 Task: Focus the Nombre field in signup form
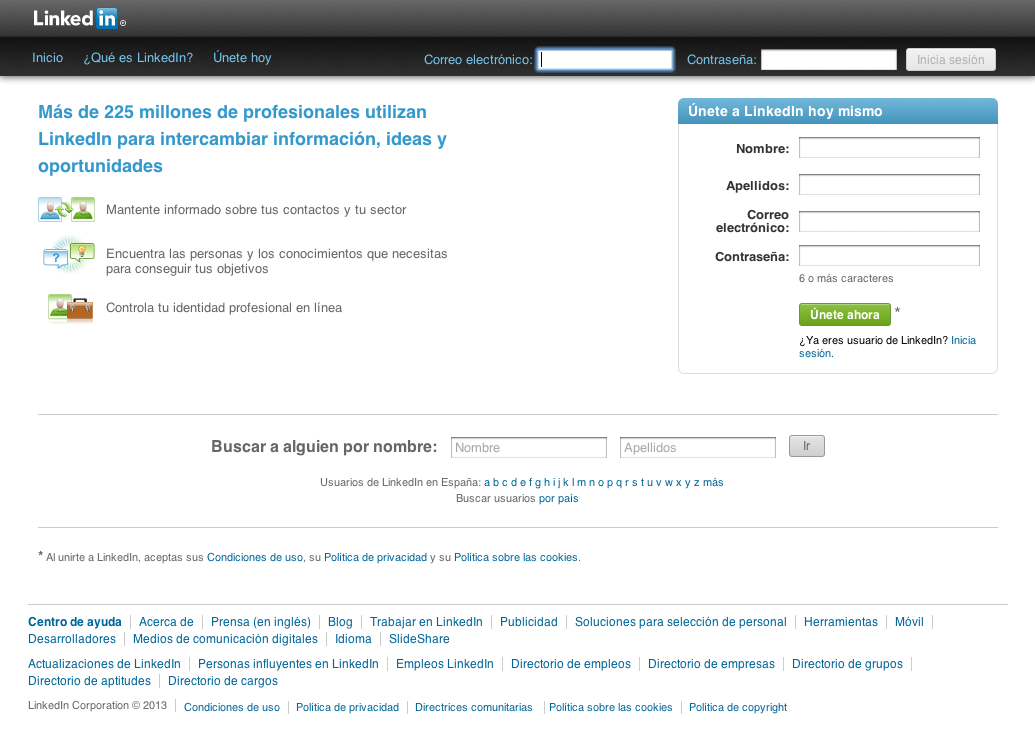888,148
